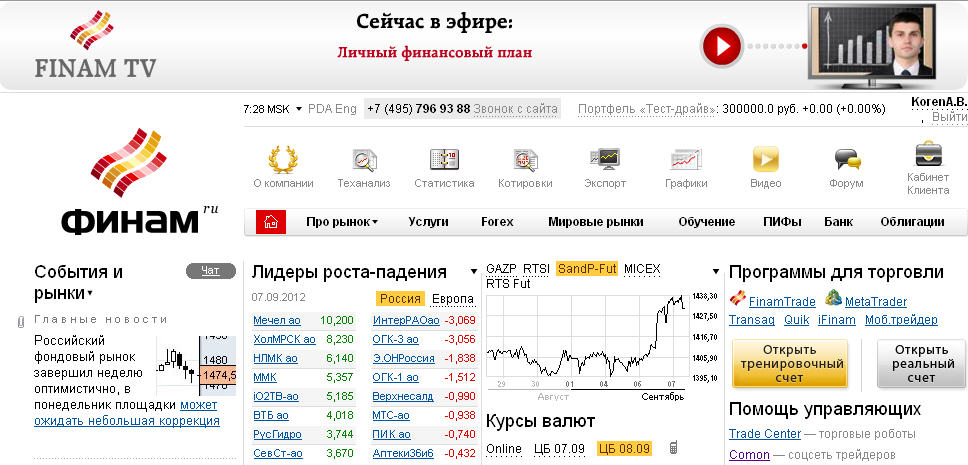968x465 pixels.
Task: Open the Обучение menu item
Action: pos(707,222)
